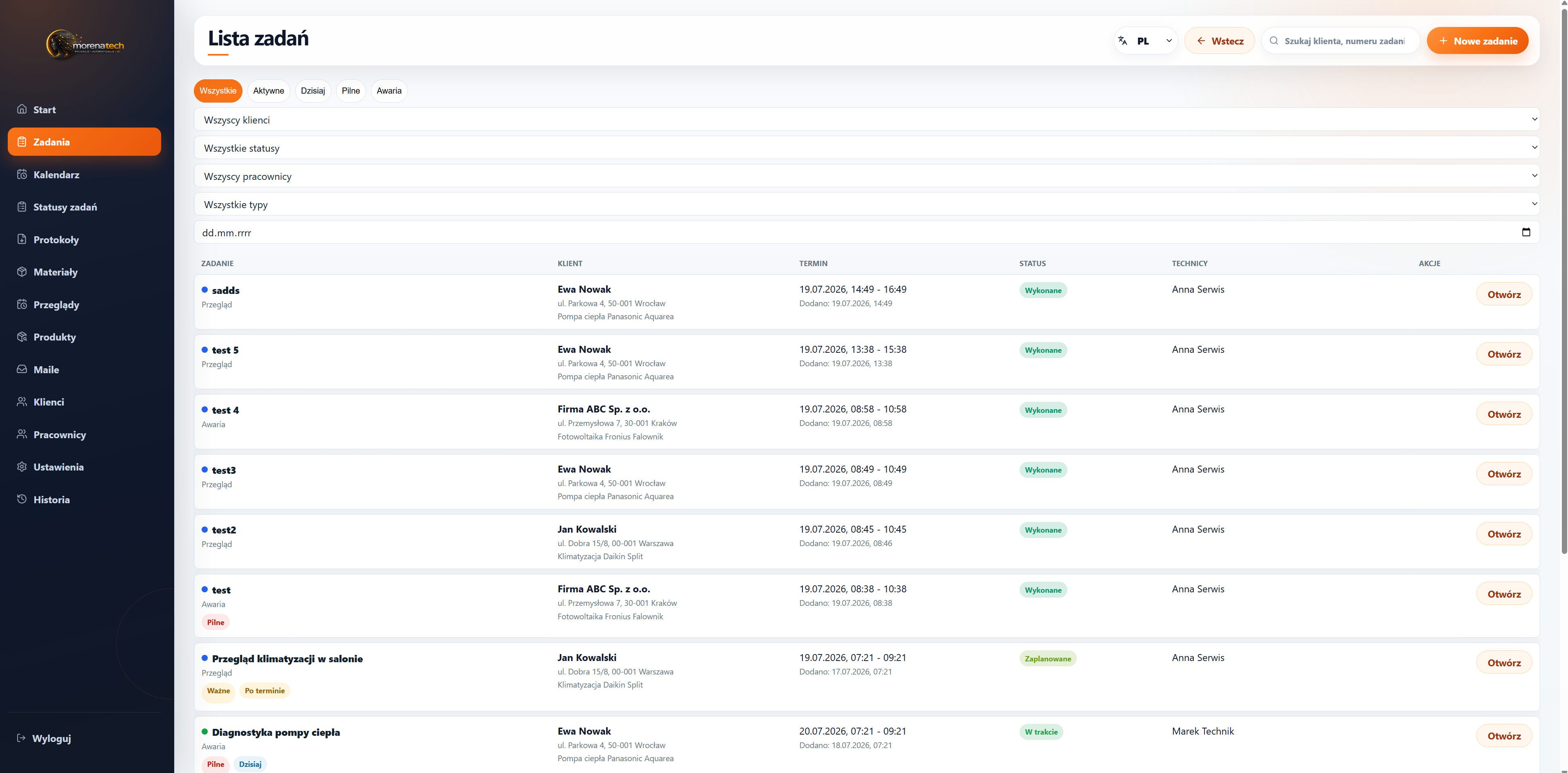
Task: Click the dd.mm.rrrr date field
Action: click(x=867, y=232)
